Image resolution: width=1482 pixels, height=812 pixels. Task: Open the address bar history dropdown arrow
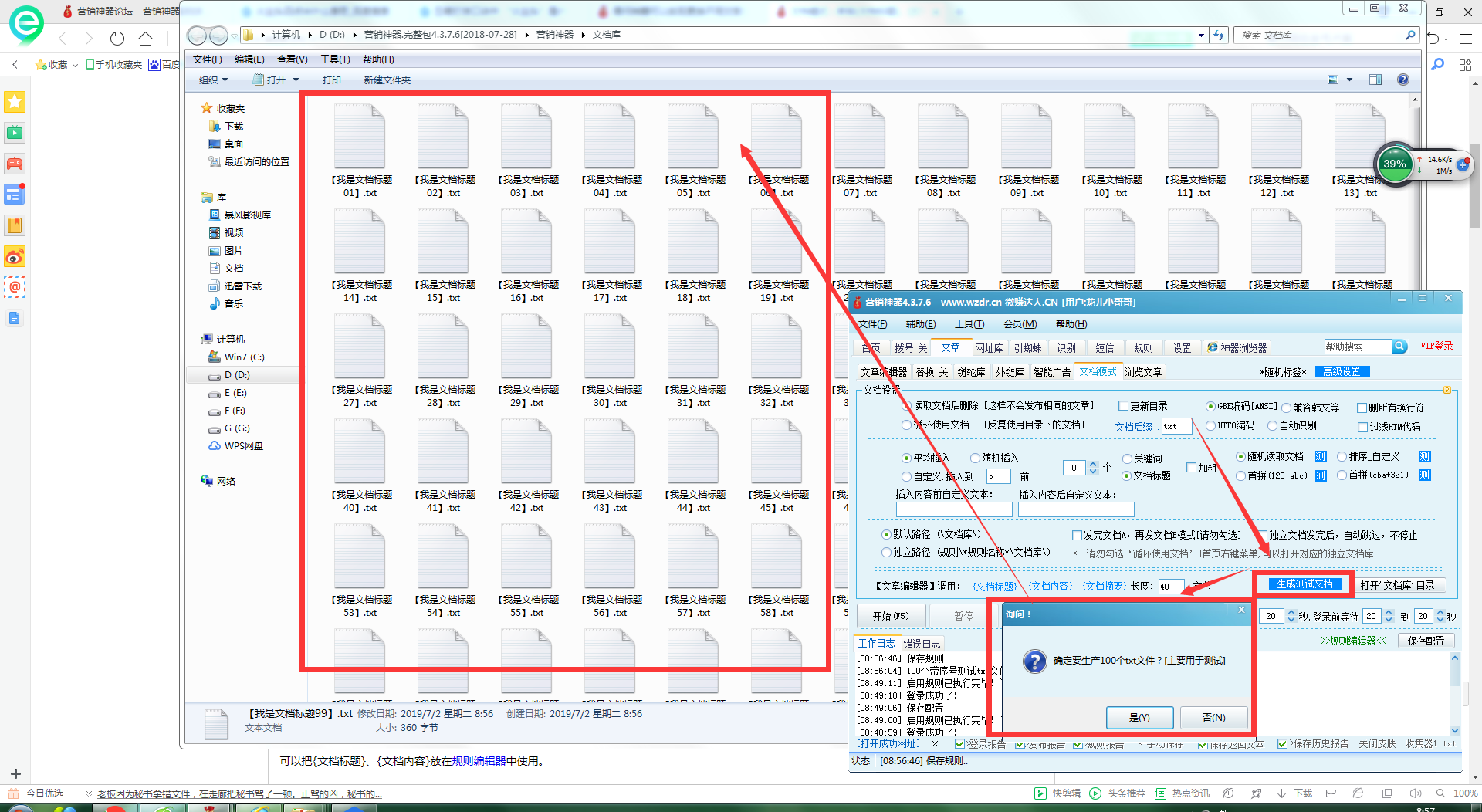1201,35
